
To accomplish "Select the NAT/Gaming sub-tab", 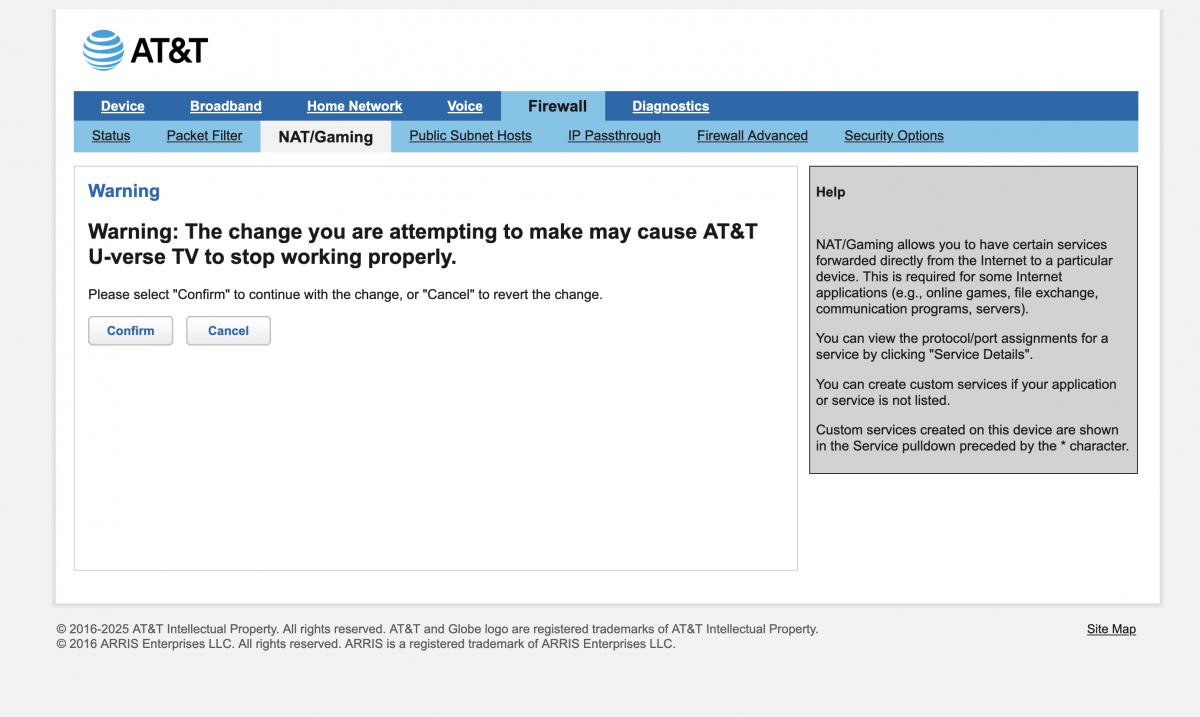I will click(326, 137).
